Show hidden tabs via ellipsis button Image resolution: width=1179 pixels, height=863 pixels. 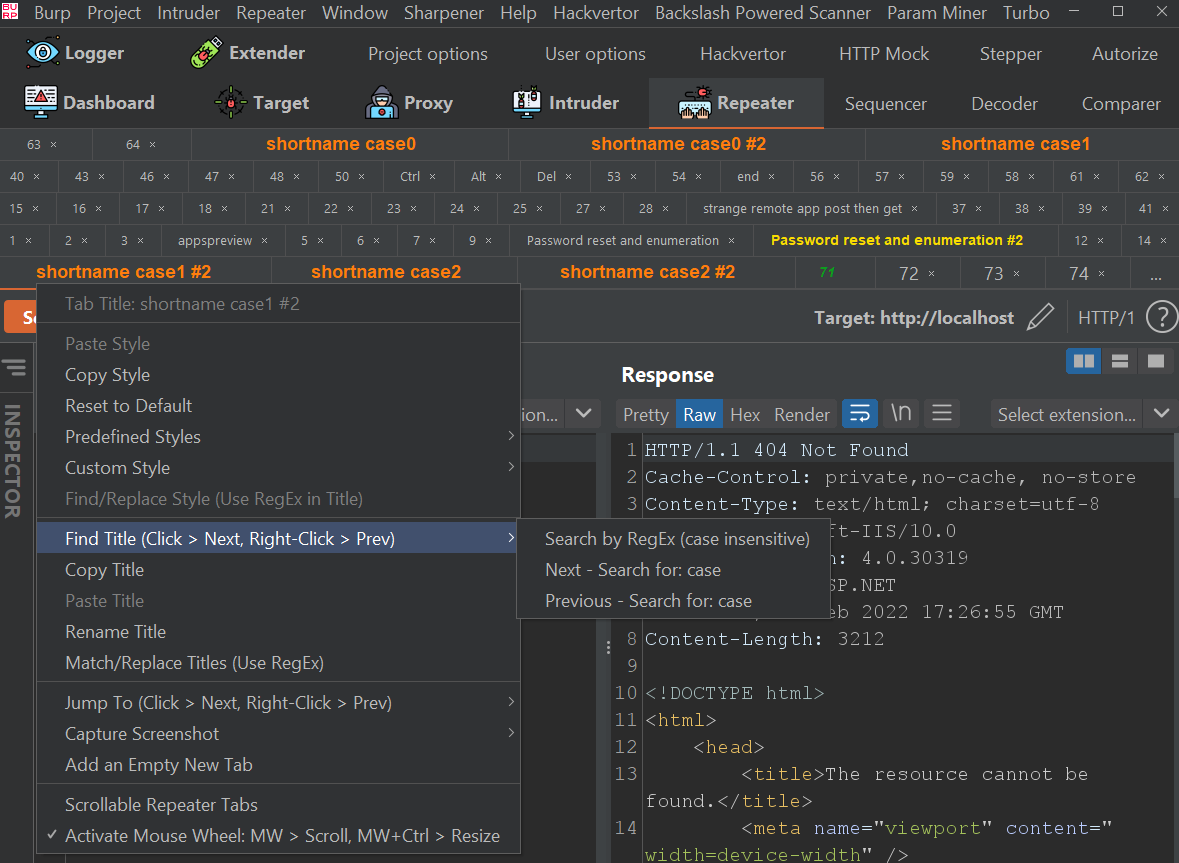1156,274
